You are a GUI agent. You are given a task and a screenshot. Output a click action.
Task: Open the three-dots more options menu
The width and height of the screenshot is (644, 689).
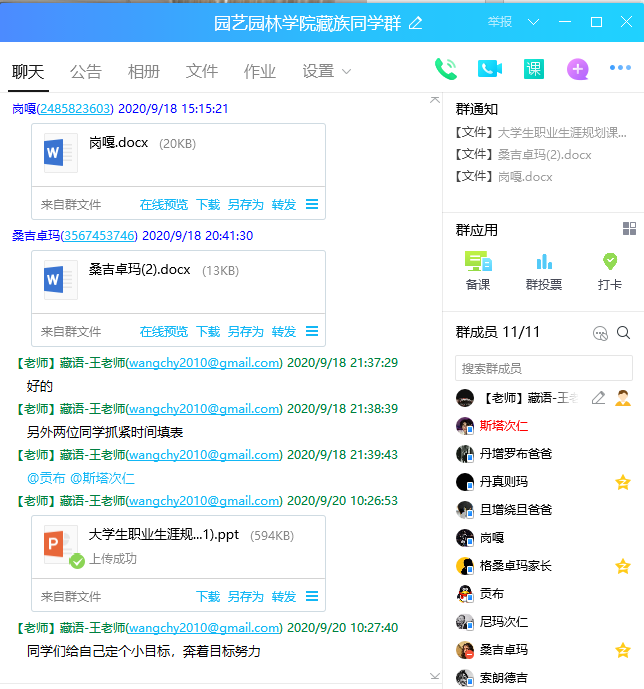click(620, 68)
